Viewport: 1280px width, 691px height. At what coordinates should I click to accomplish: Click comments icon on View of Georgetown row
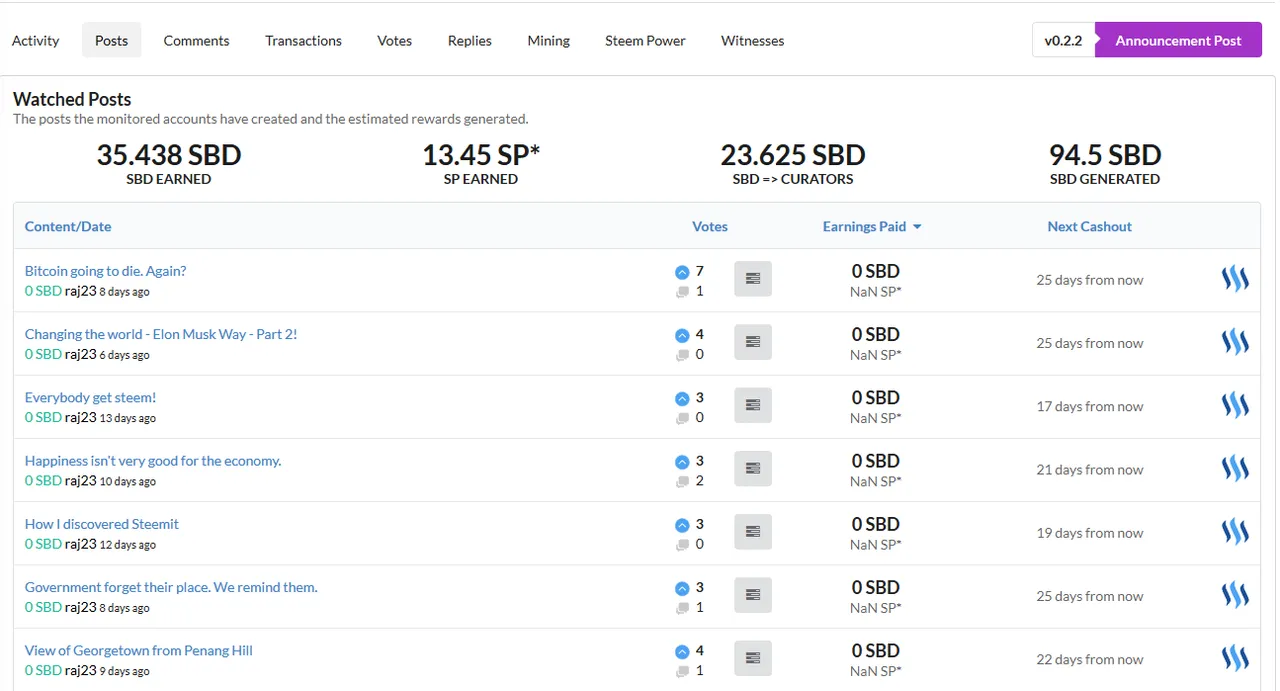[x=682, y=670]
